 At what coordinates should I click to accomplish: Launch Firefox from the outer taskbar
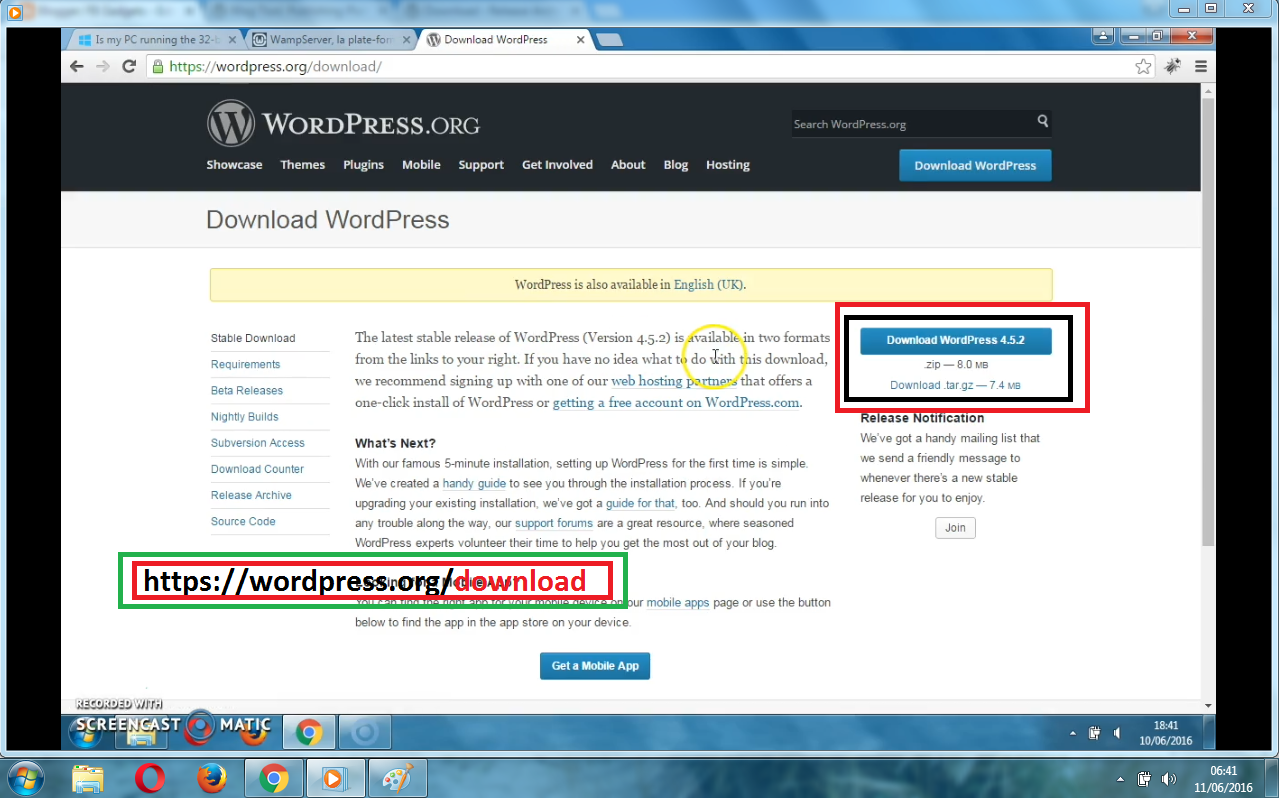point(212,779)
